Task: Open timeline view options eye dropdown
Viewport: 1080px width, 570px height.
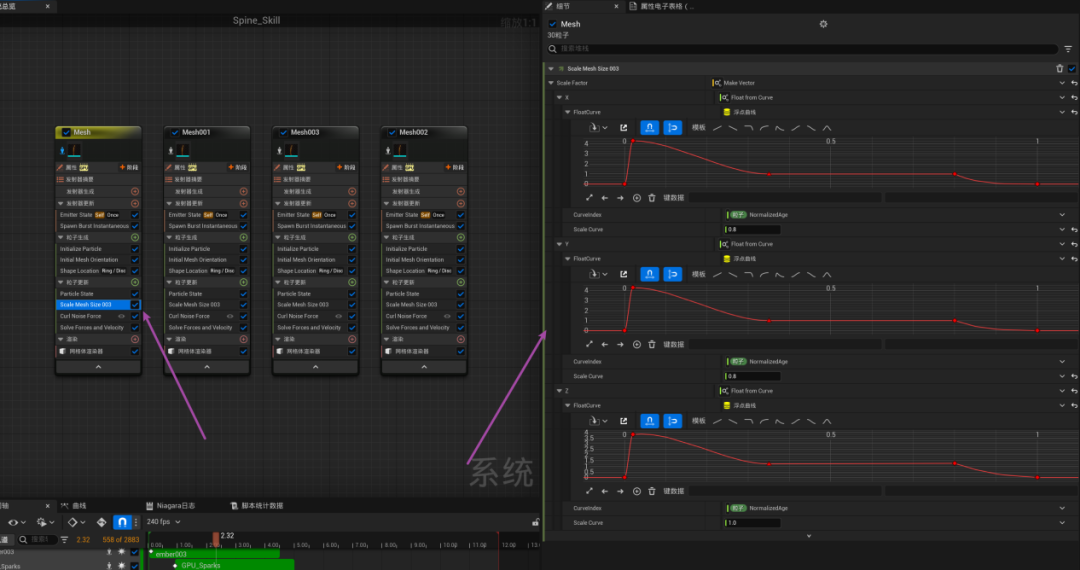Action: tap(16, 522)
